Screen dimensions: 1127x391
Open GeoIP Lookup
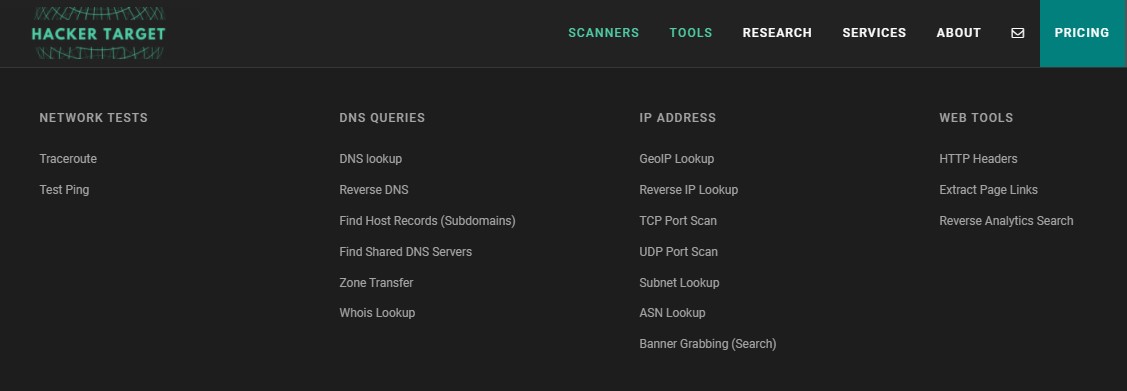[676, 159]
